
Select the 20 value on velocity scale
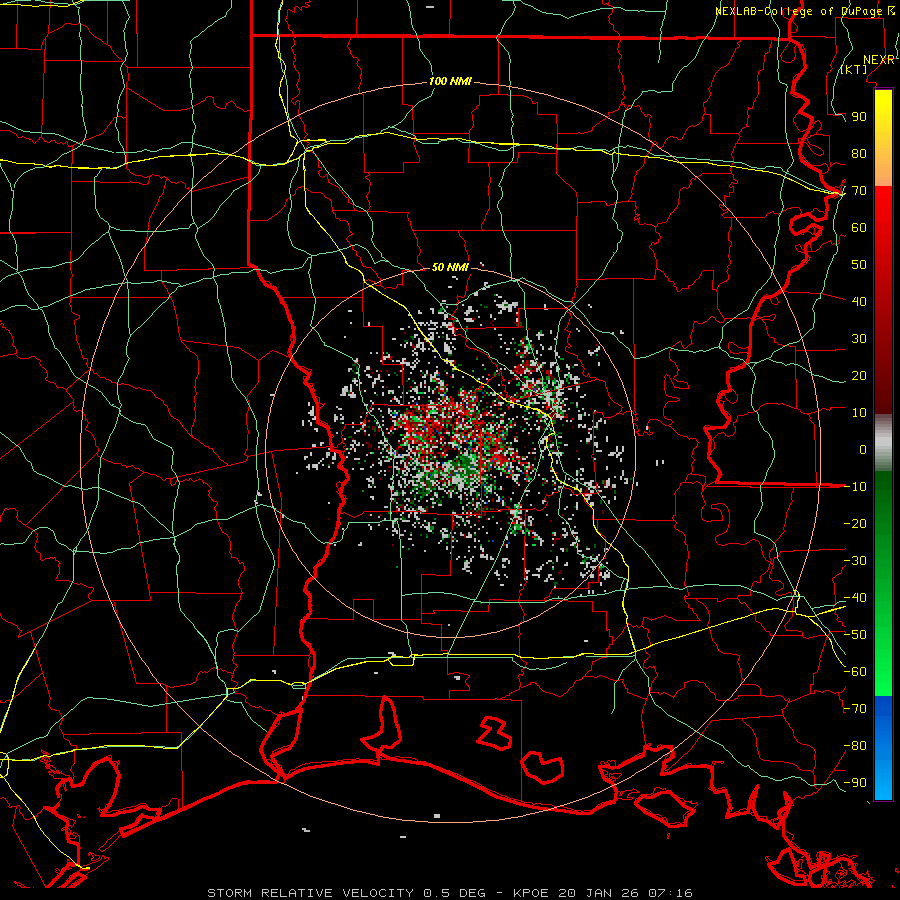tap(859, 375)
